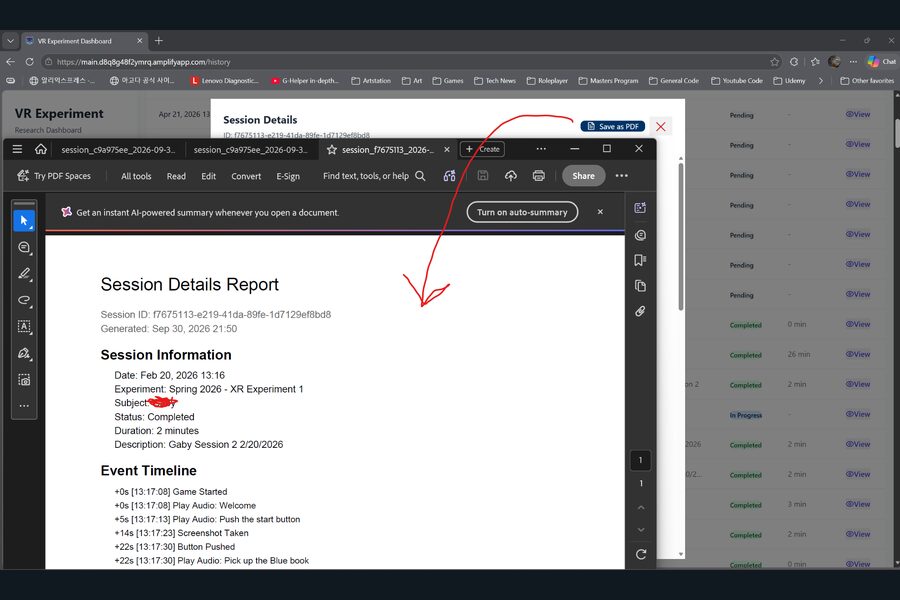Image resolution: width=900 pixels, height=600 pixels.
Task: Open the Acrobat hamburger menu
Action: (x=17, y=149)
